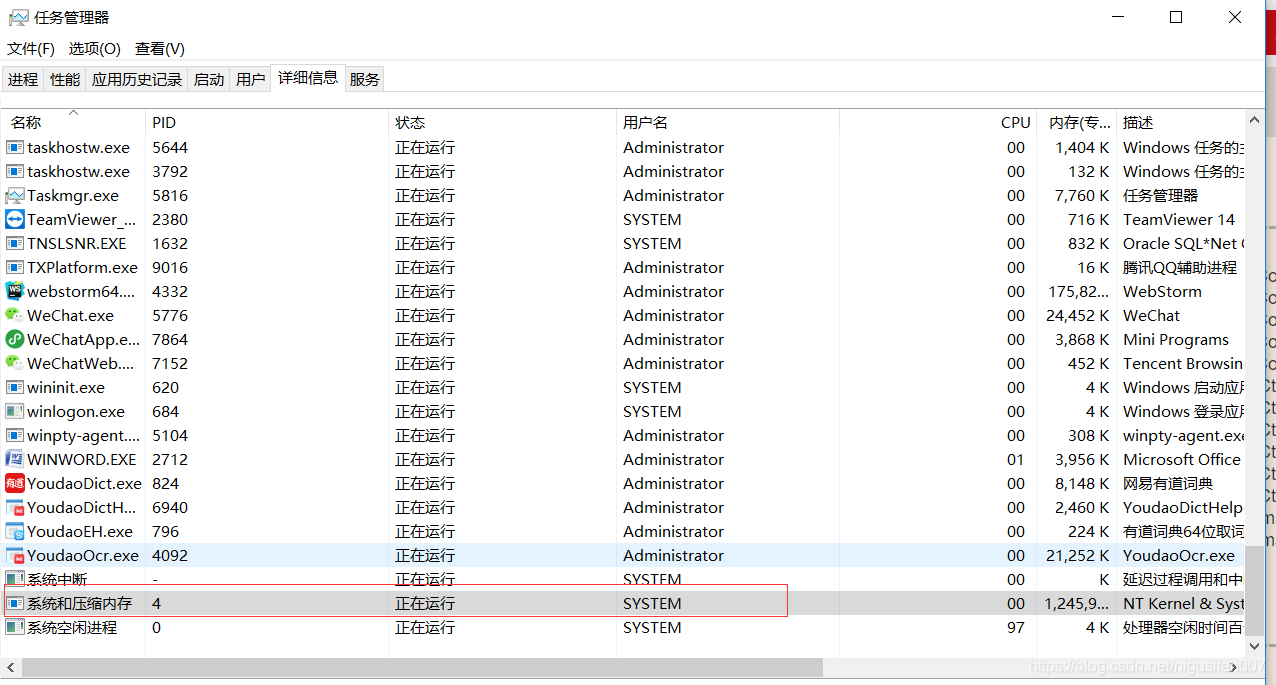Open the 文件(F) menu
The width and height of the screenshot is (1276, 685).
31,48
